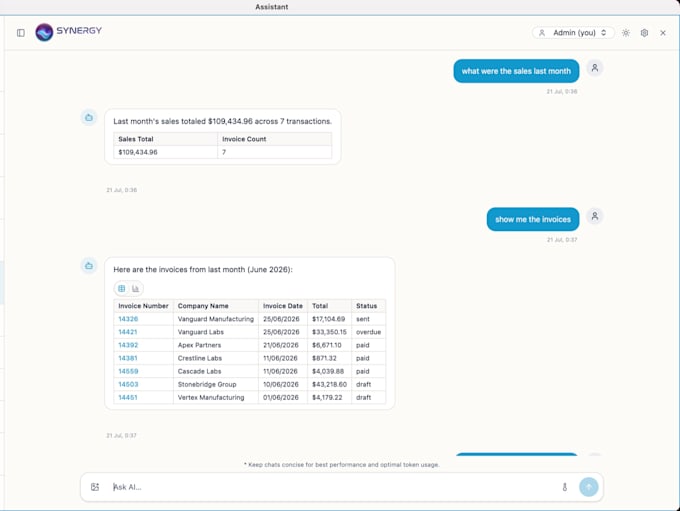
Task: Click the Total column header in invoices table
Action: (x=329, y=306)
